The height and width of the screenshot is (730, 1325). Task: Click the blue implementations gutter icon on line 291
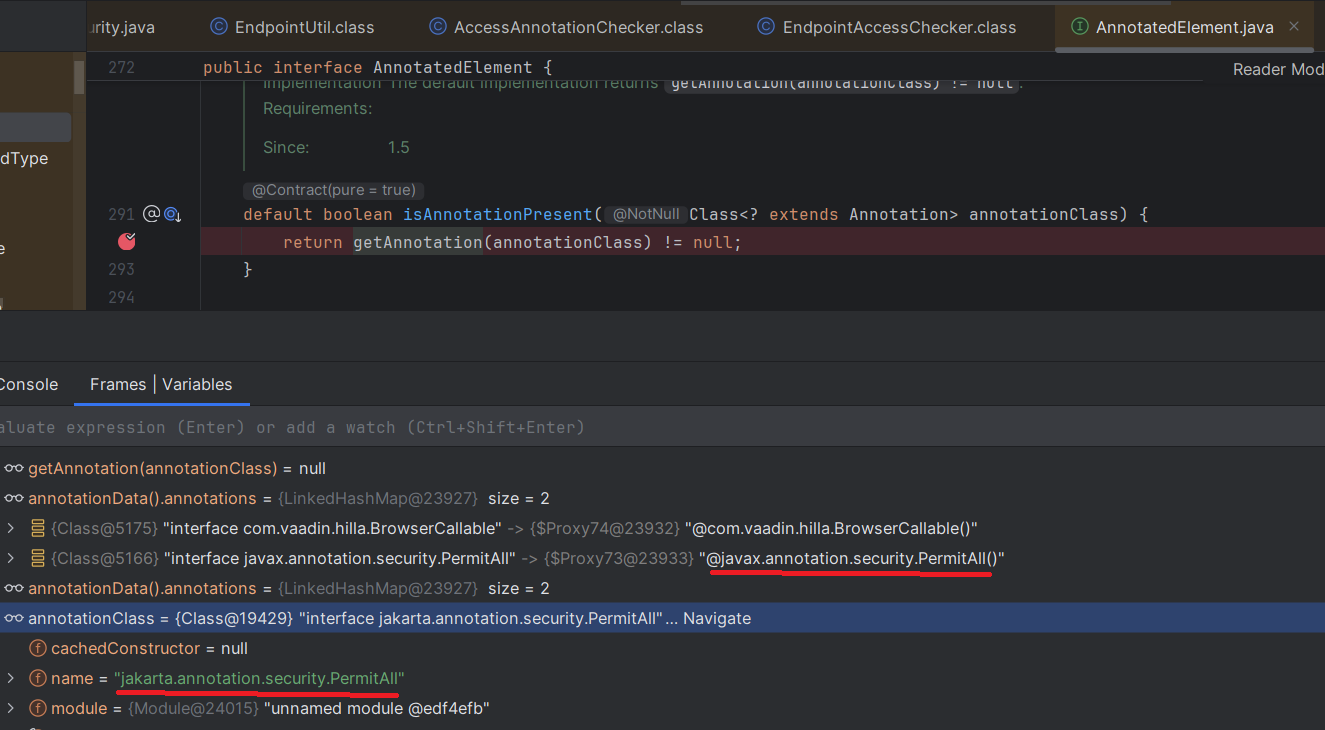[171, 214]
